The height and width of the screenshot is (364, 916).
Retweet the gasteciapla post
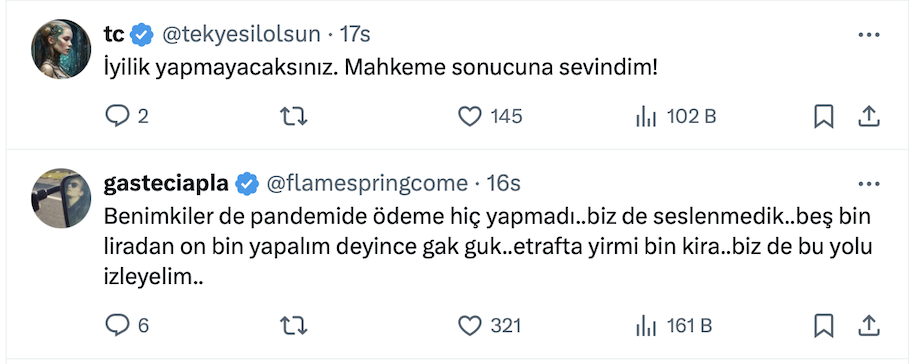(x=293, y=325)
